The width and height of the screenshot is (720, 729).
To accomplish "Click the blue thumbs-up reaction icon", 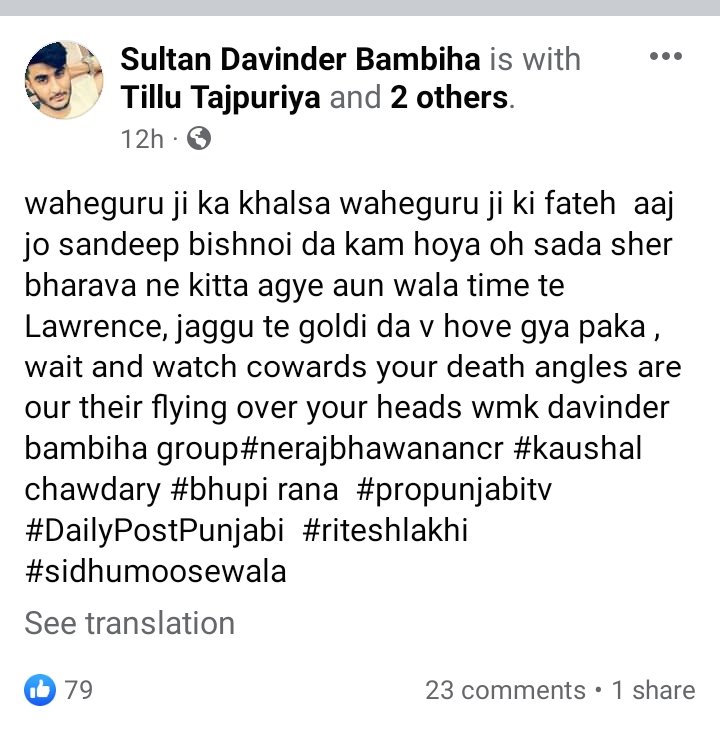I will click(40, 690).
